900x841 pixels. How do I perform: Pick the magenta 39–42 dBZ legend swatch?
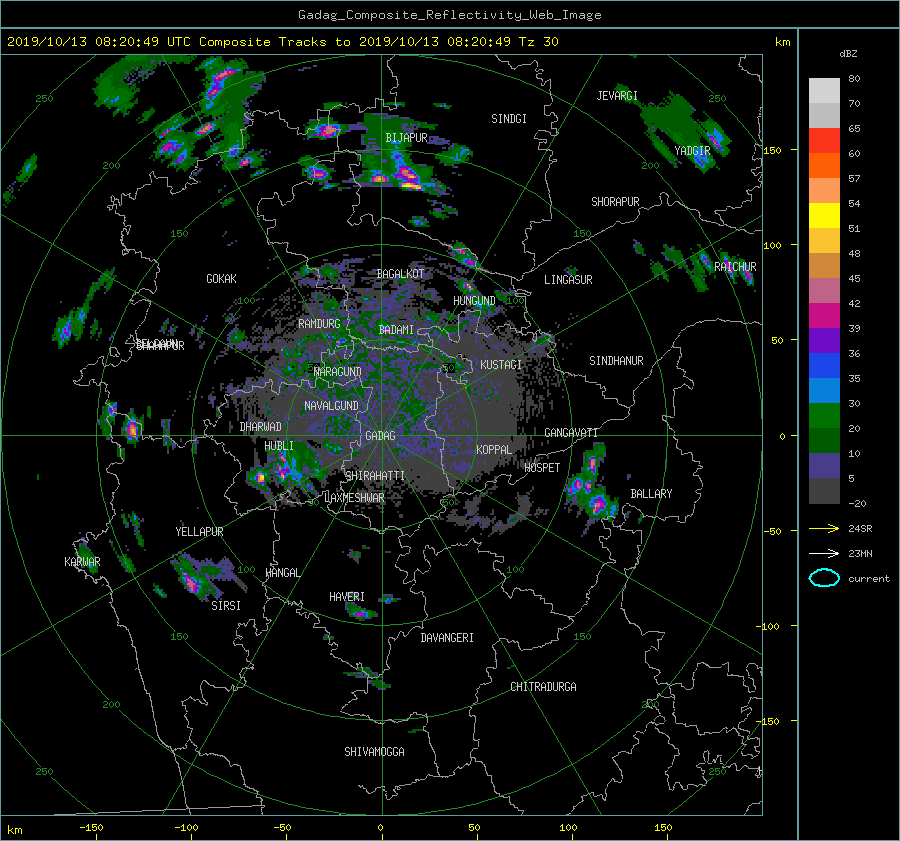tap(824, 316)
